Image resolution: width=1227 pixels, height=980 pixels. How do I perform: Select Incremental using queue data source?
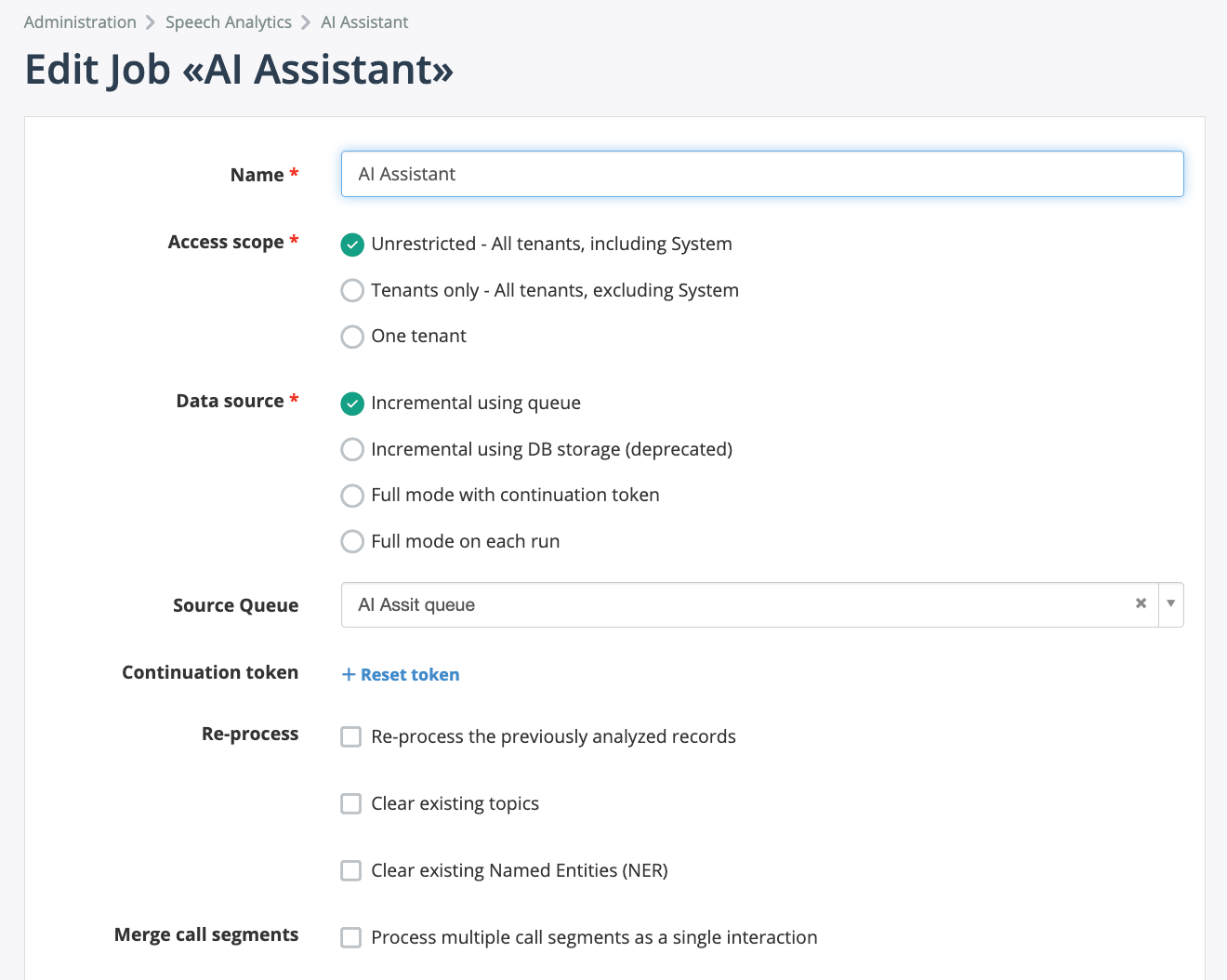[352, 404]
